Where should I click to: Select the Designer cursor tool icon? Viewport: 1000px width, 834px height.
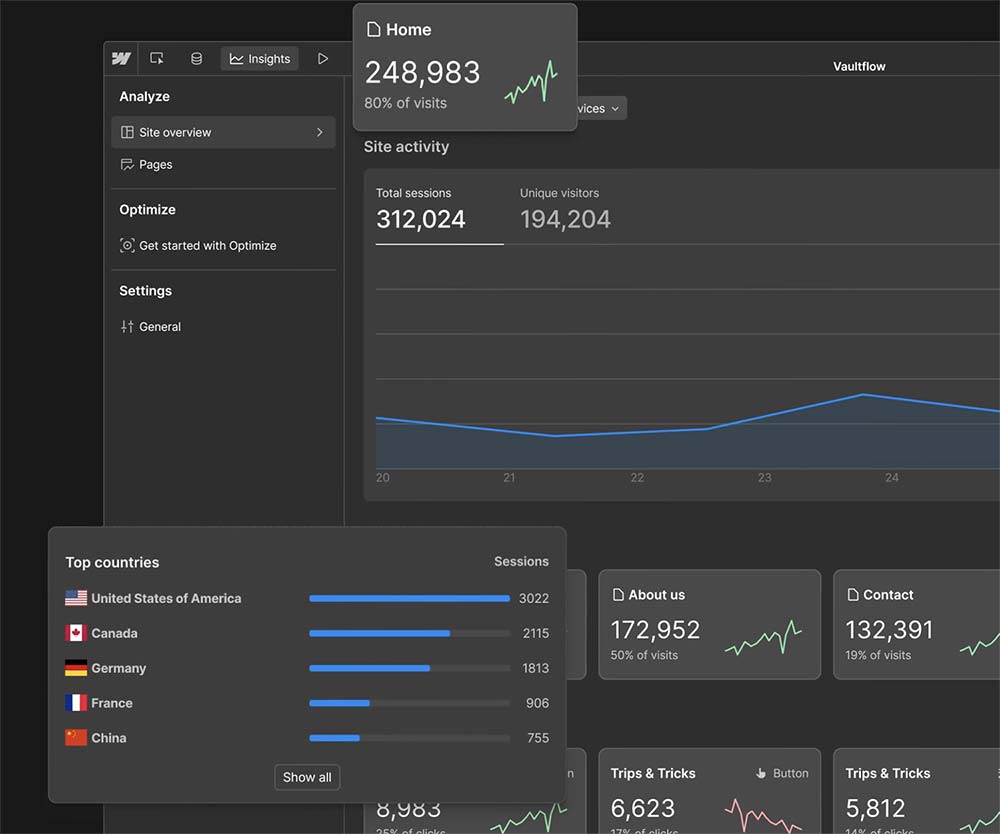tap(157, 59)
